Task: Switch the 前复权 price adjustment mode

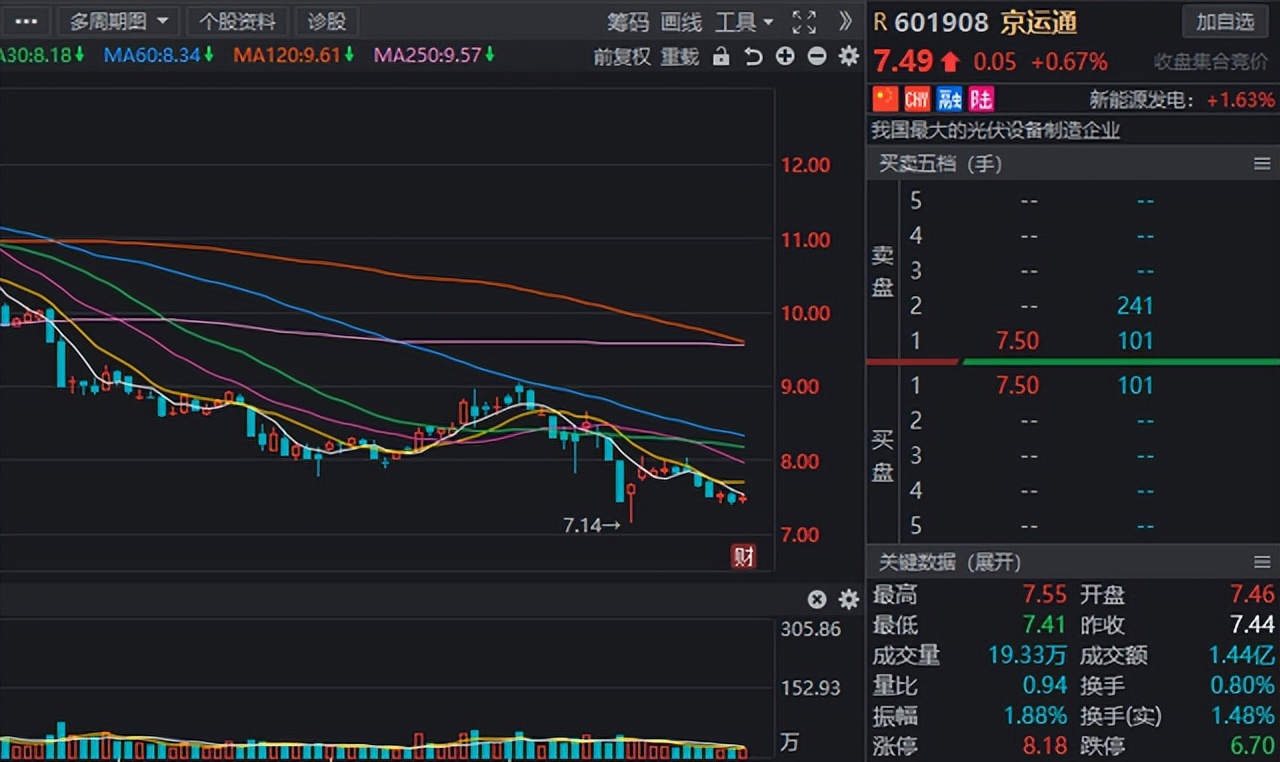Action: 622,57
